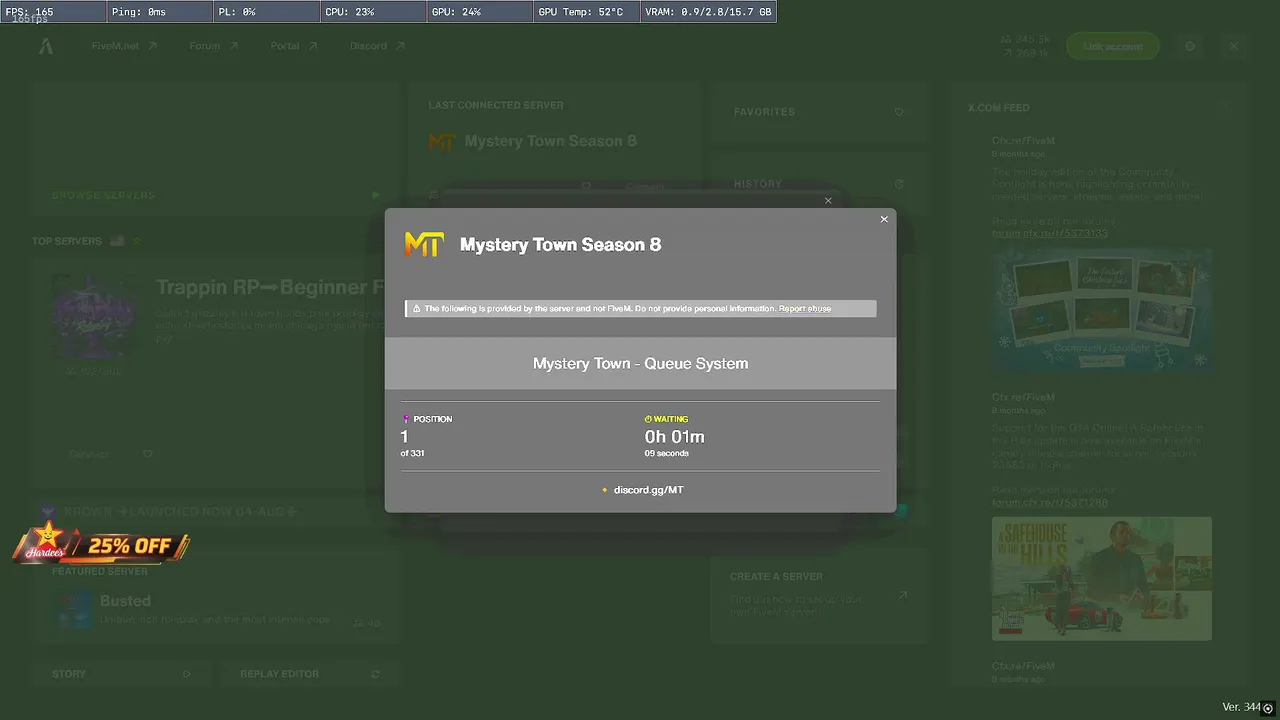1280x720 pixels.
Task: Click the icon beside Replay Editor
Action: tap(375, 674)
